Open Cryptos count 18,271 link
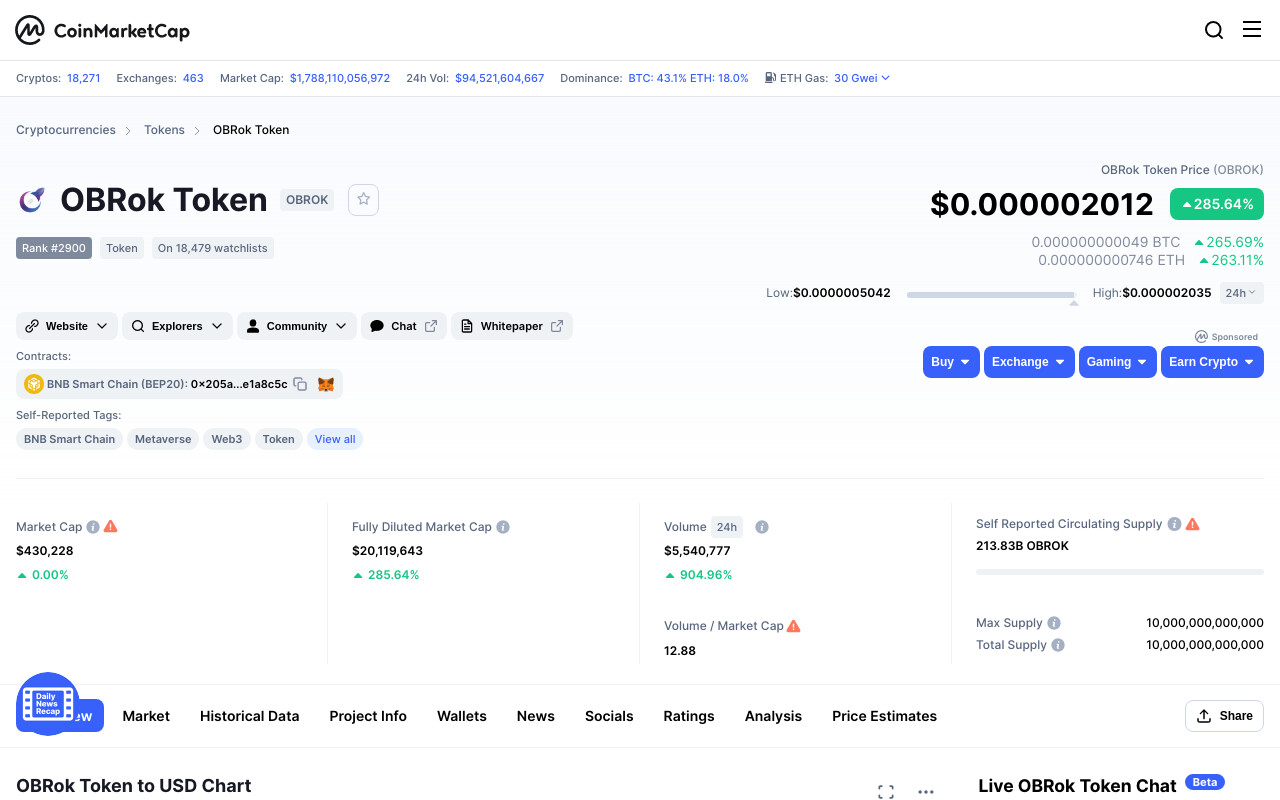Screen dimensions: 1280x800 [x=84, y=78]
